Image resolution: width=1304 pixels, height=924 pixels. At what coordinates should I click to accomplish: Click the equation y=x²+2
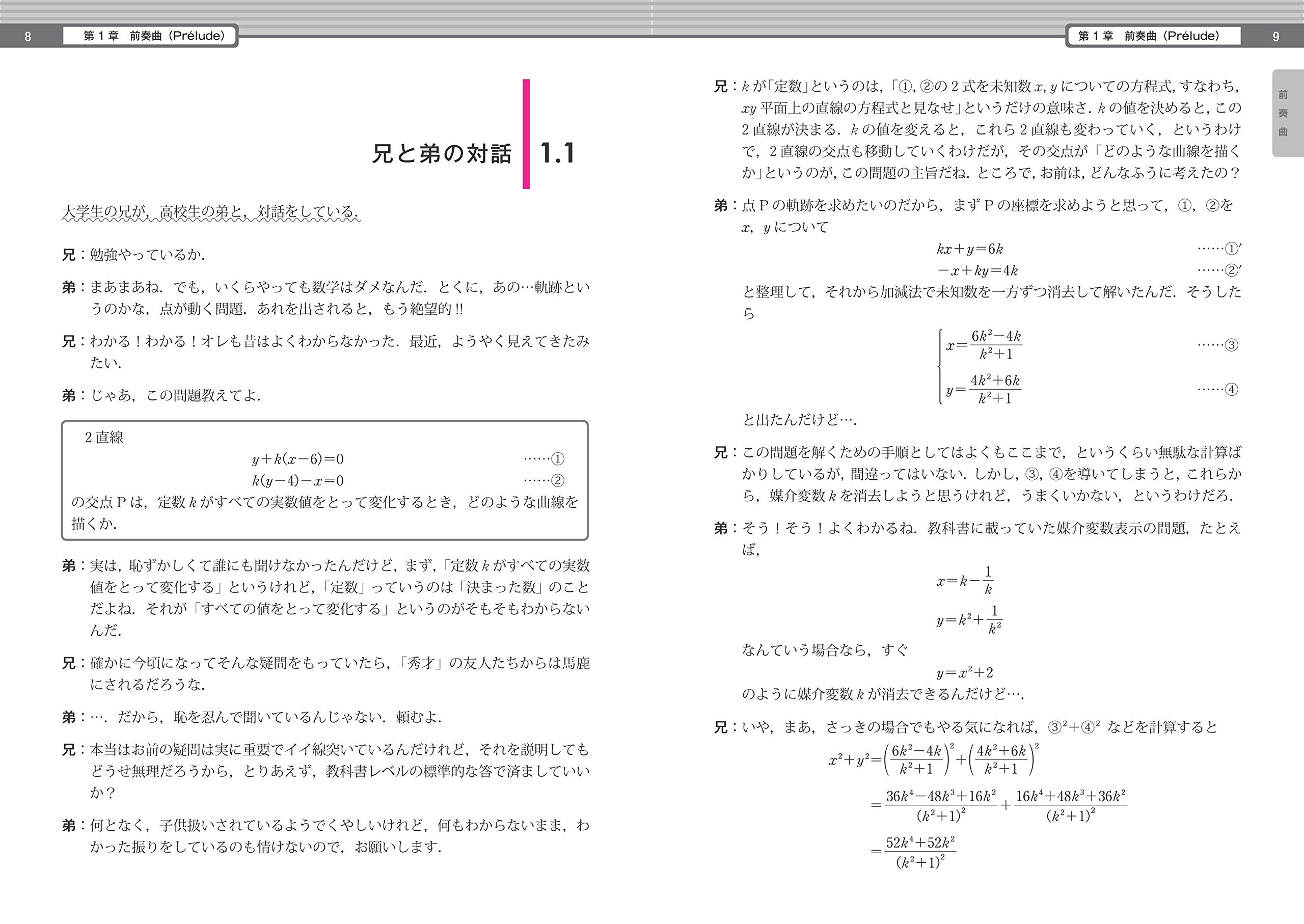point(964,673)
